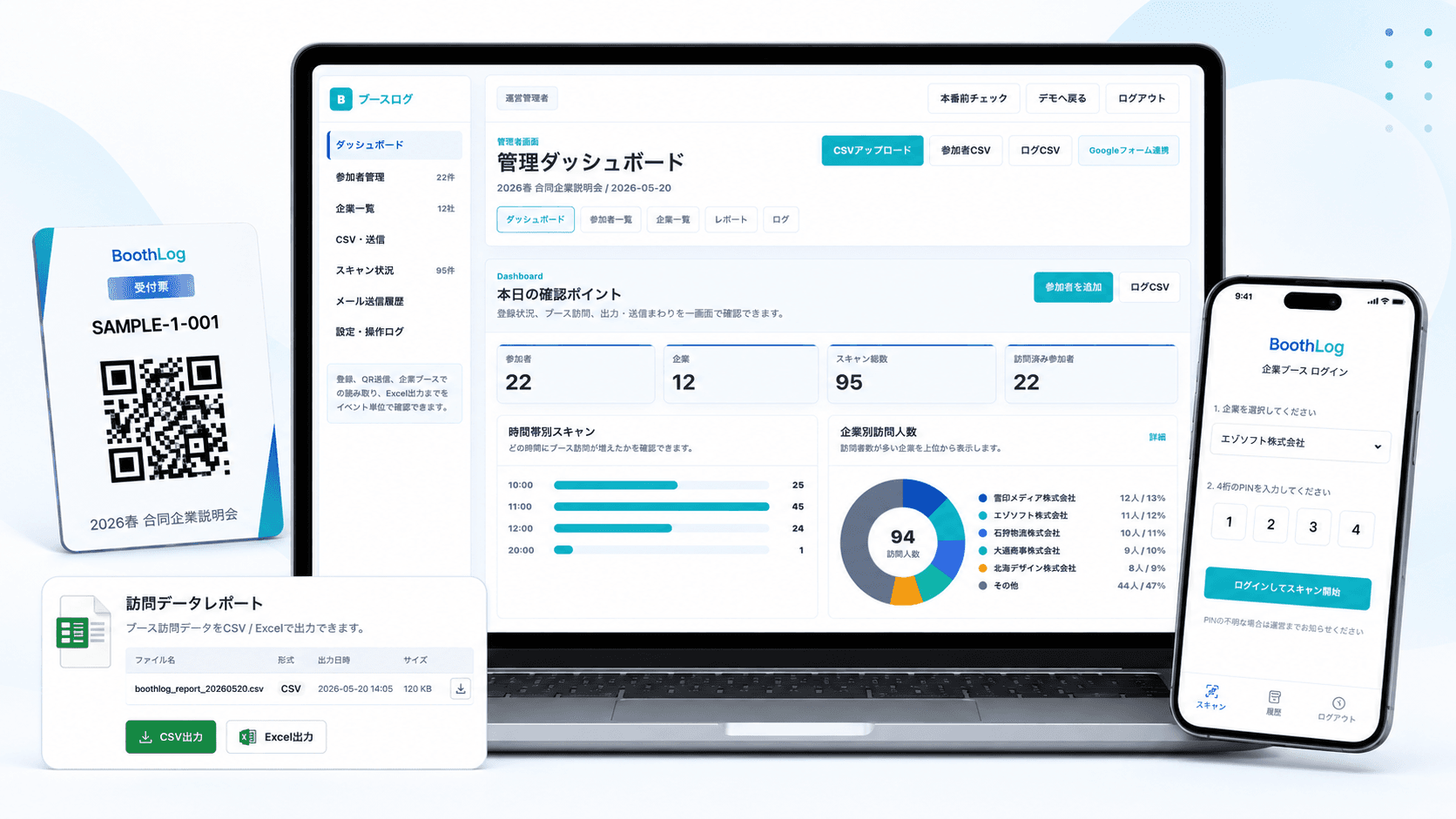Switch to the ログ tab
Screen dimensions: 1456x819
click(781, 219)
